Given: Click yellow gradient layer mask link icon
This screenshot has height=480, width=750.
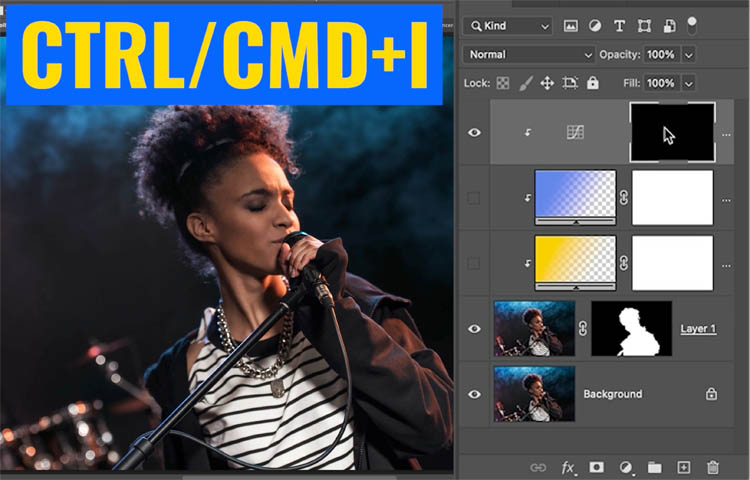Looking at the screenshot, I should click(624, 263).
